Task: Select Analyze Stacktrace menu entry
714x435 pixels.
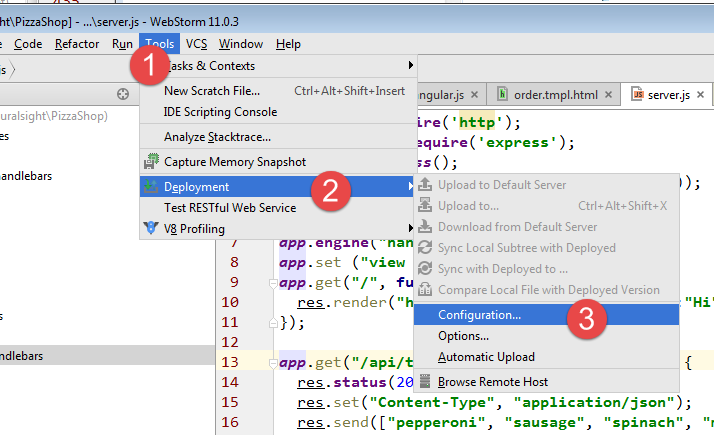Action: coord(279,137)
